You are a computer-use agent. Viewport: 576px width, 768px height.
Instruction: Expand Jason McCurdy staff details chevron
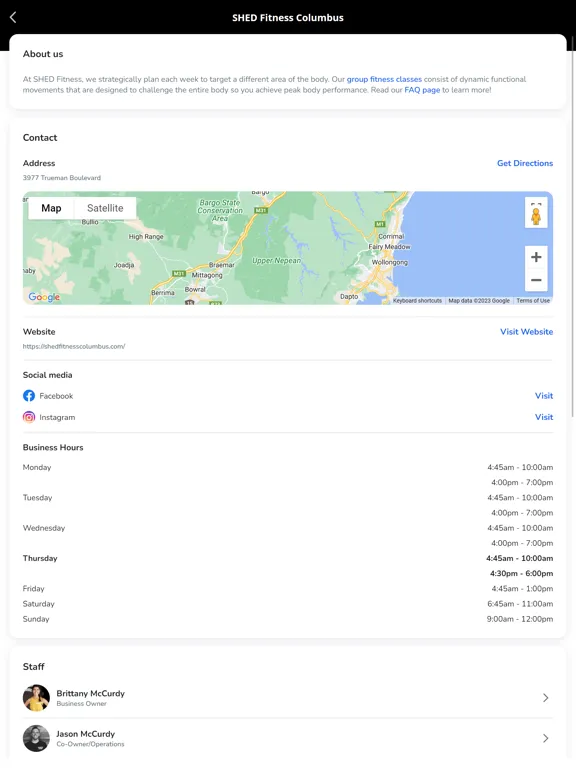point(546,738)
